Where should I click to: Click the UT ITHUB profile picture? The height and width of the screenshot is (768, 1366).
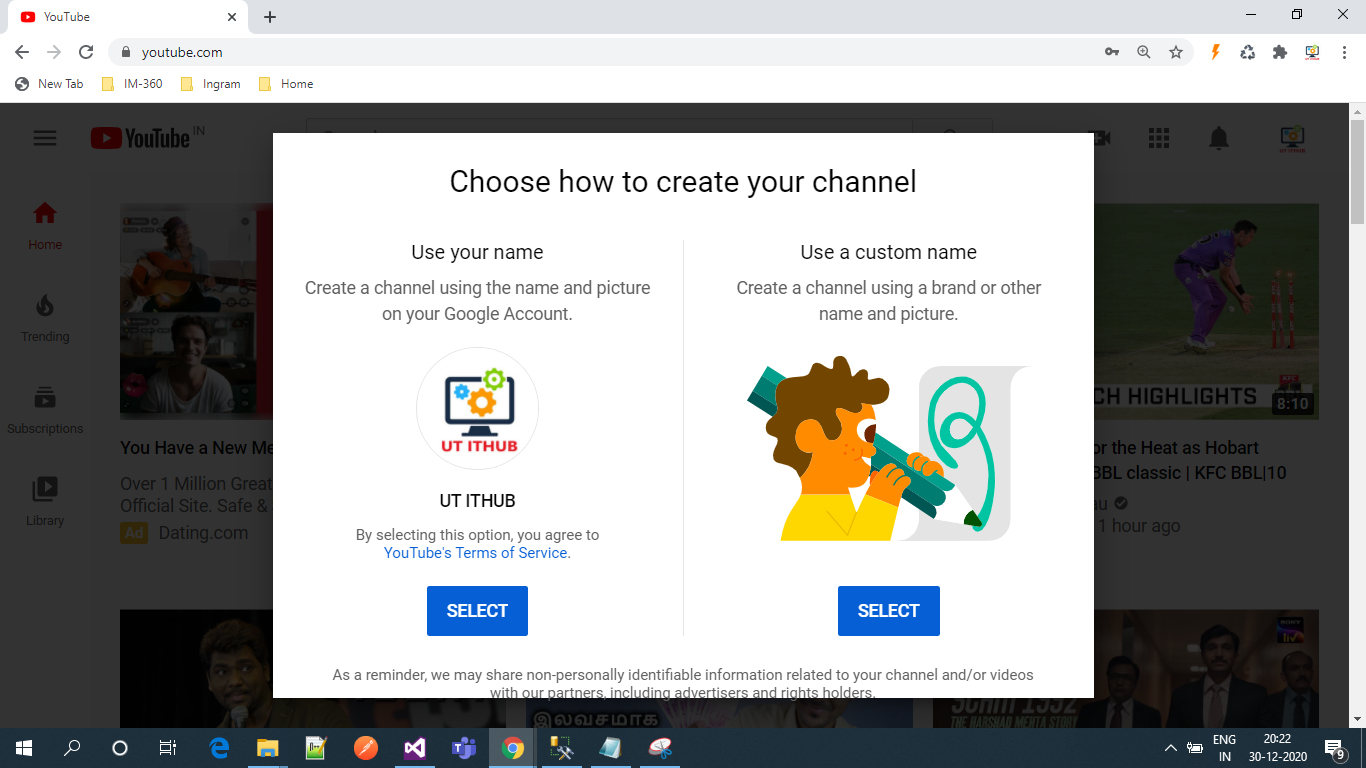coord(478,408)
